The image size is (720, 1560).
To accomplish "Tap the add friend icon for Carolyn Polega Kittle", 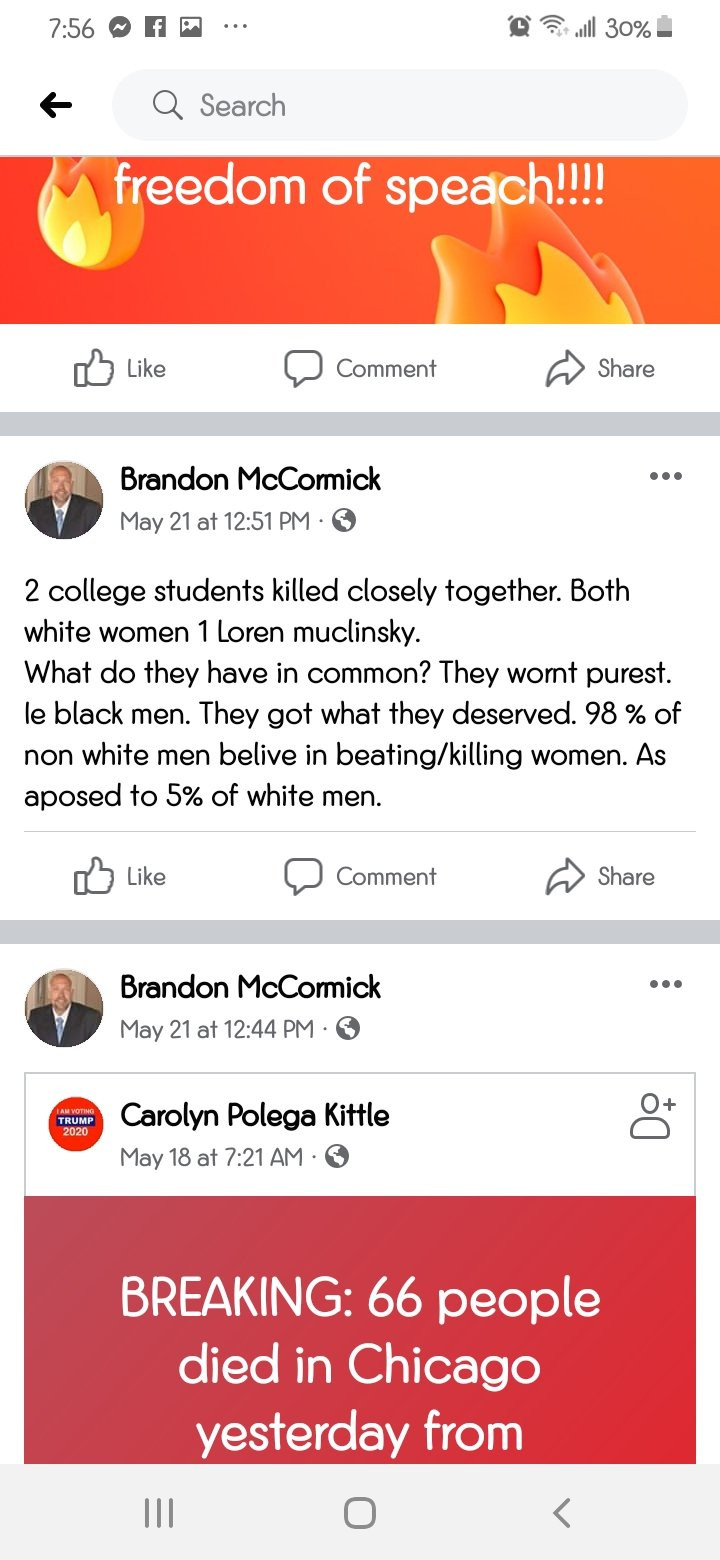I will click(x=653, y=1116).
